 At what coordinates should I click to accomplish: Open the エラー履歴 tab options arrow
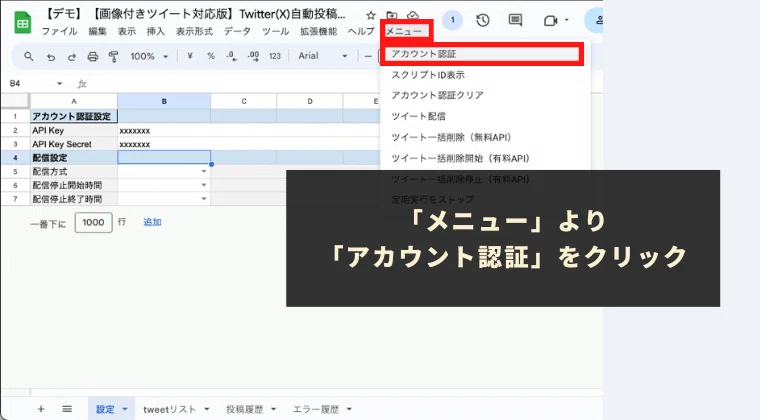349,409
